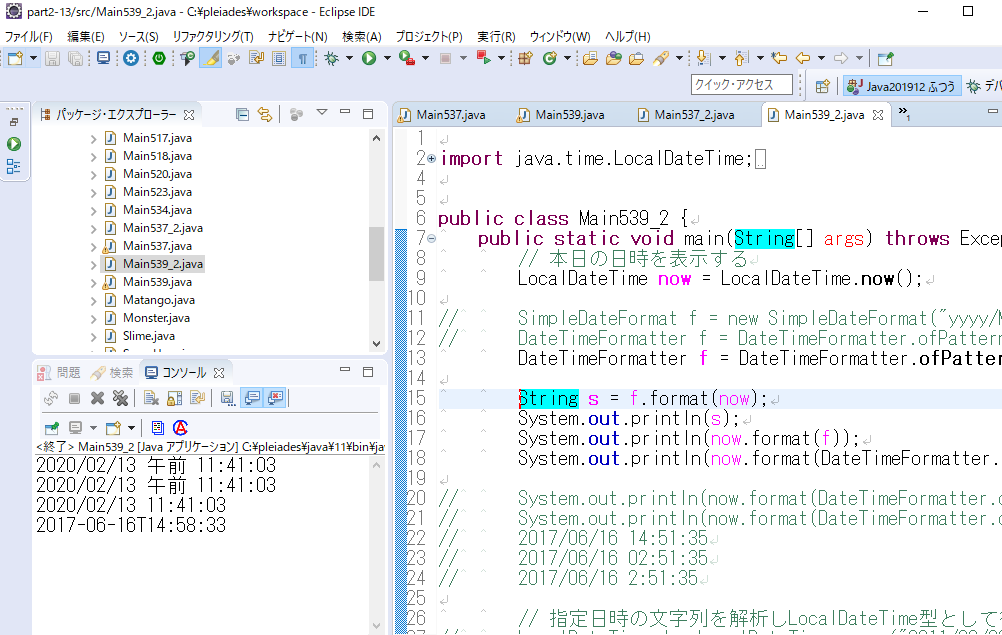The height and width of the screenshot is (635, 1002).
Task: Click the Debug bug icon in the toolbar
Action: pyautogui.click(x=332, y=59)
